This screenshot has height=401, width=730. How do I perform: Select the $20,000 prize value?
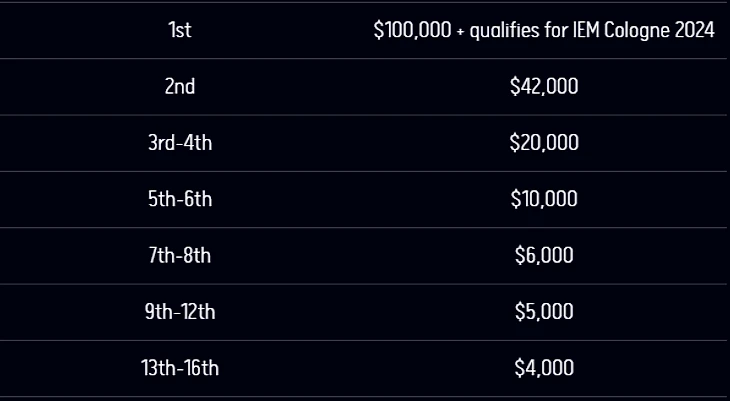pos(544,143)
